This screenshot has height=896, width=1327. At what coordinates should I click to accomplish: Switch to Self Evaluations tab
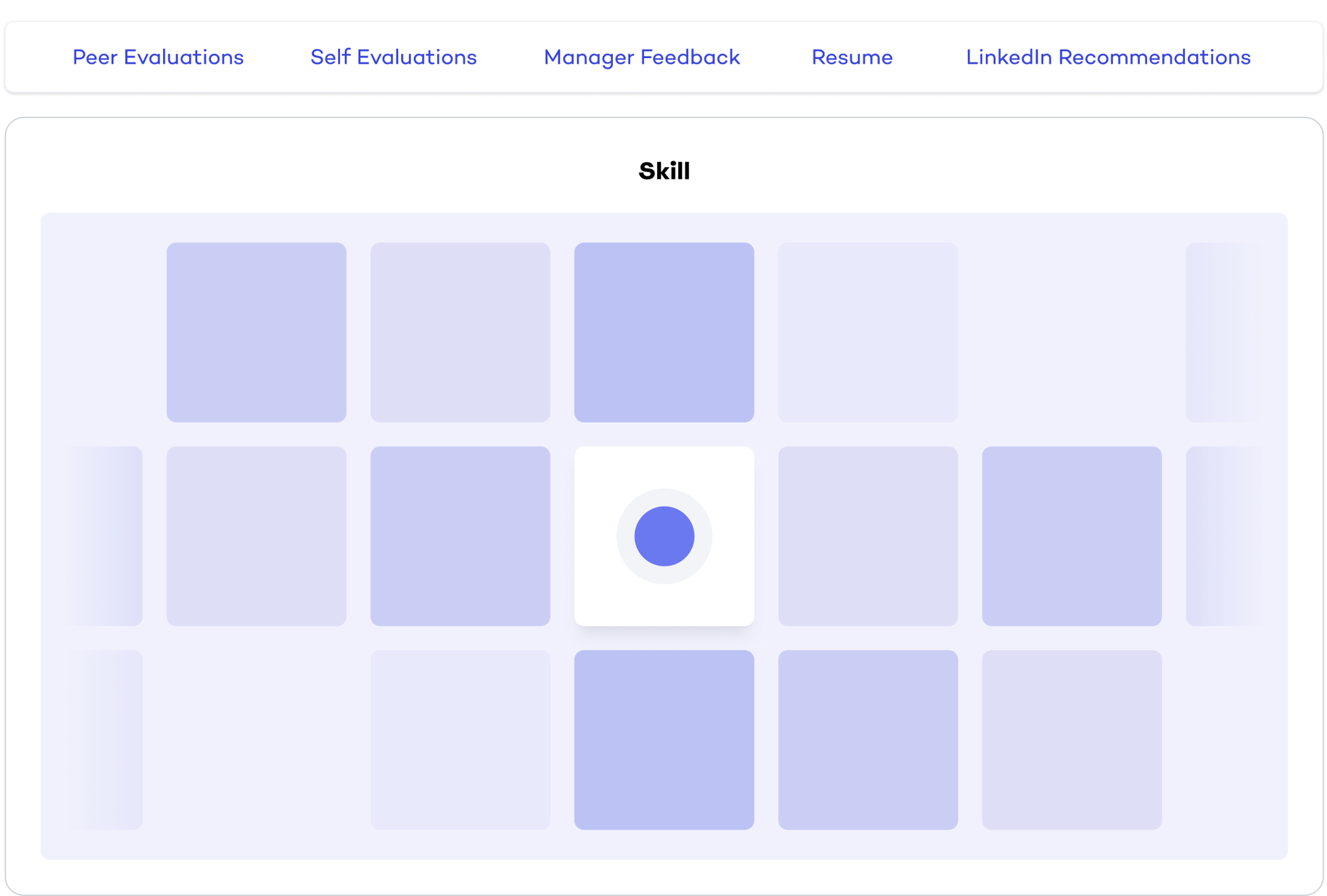pos(393,58)
